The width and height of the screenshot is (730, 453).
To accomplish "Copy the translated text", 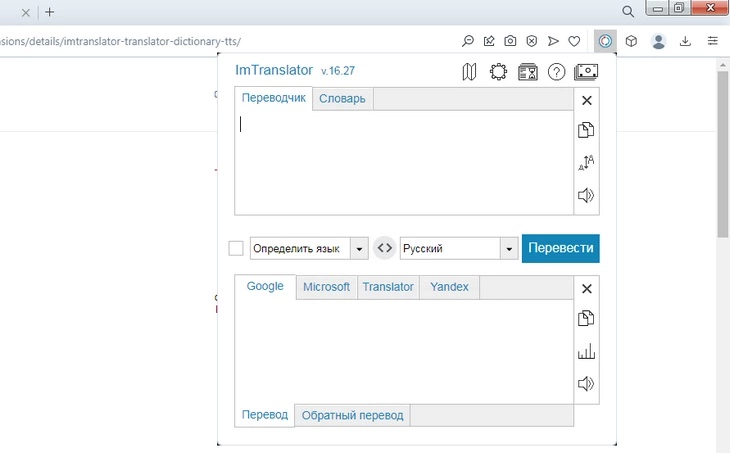I will click(x=586, y=318).
